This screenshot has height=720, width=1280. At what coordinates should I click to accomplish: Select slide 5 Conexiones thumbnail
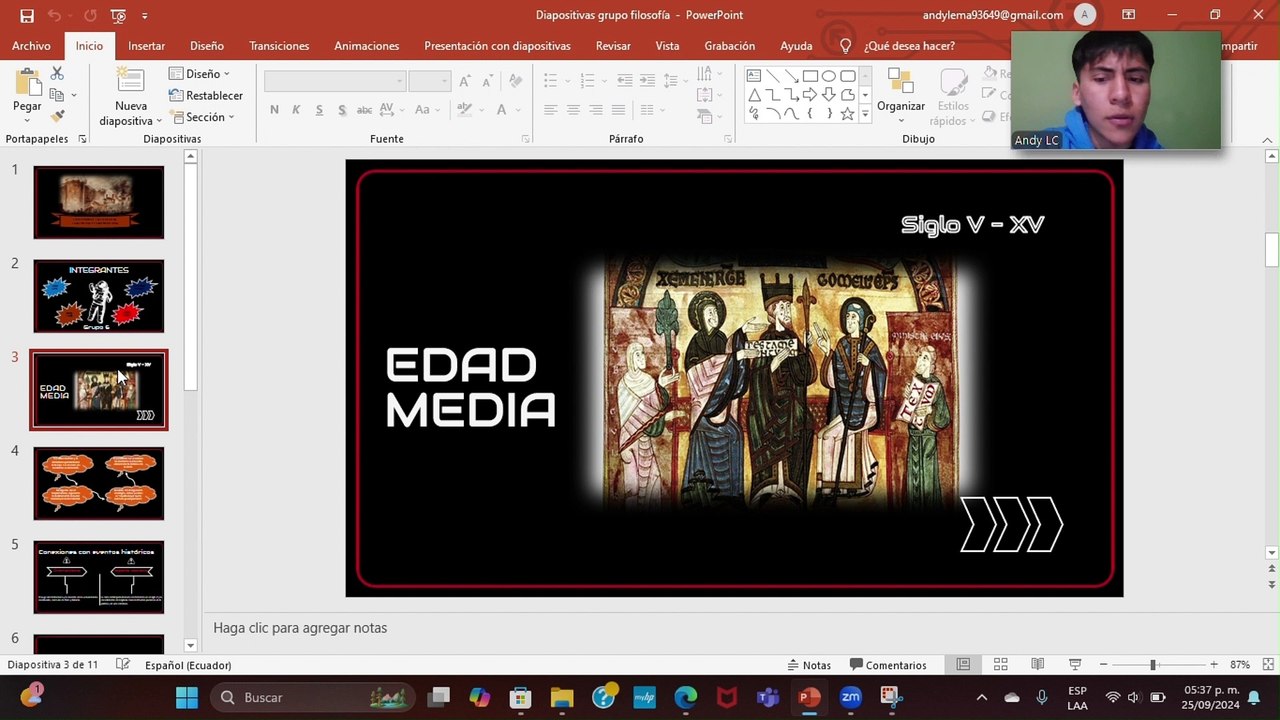[99, 577]
